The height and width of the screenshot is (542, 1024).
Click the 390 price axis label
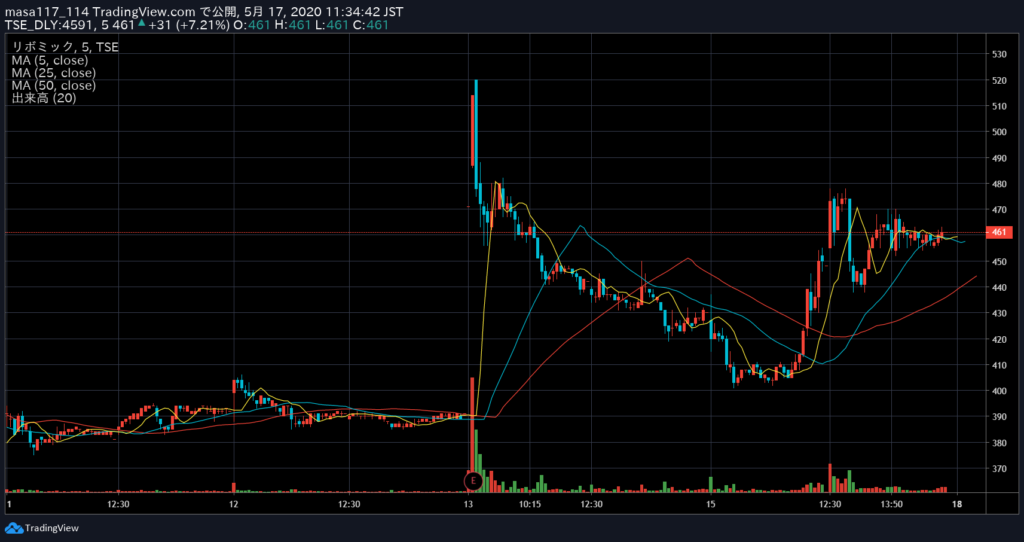coord(999,417)
